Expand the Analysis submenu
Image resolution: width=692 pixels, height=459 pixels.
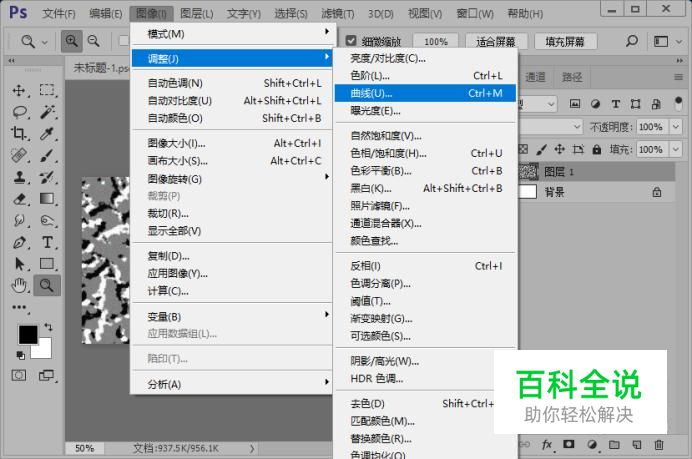(x=233, y=384)
